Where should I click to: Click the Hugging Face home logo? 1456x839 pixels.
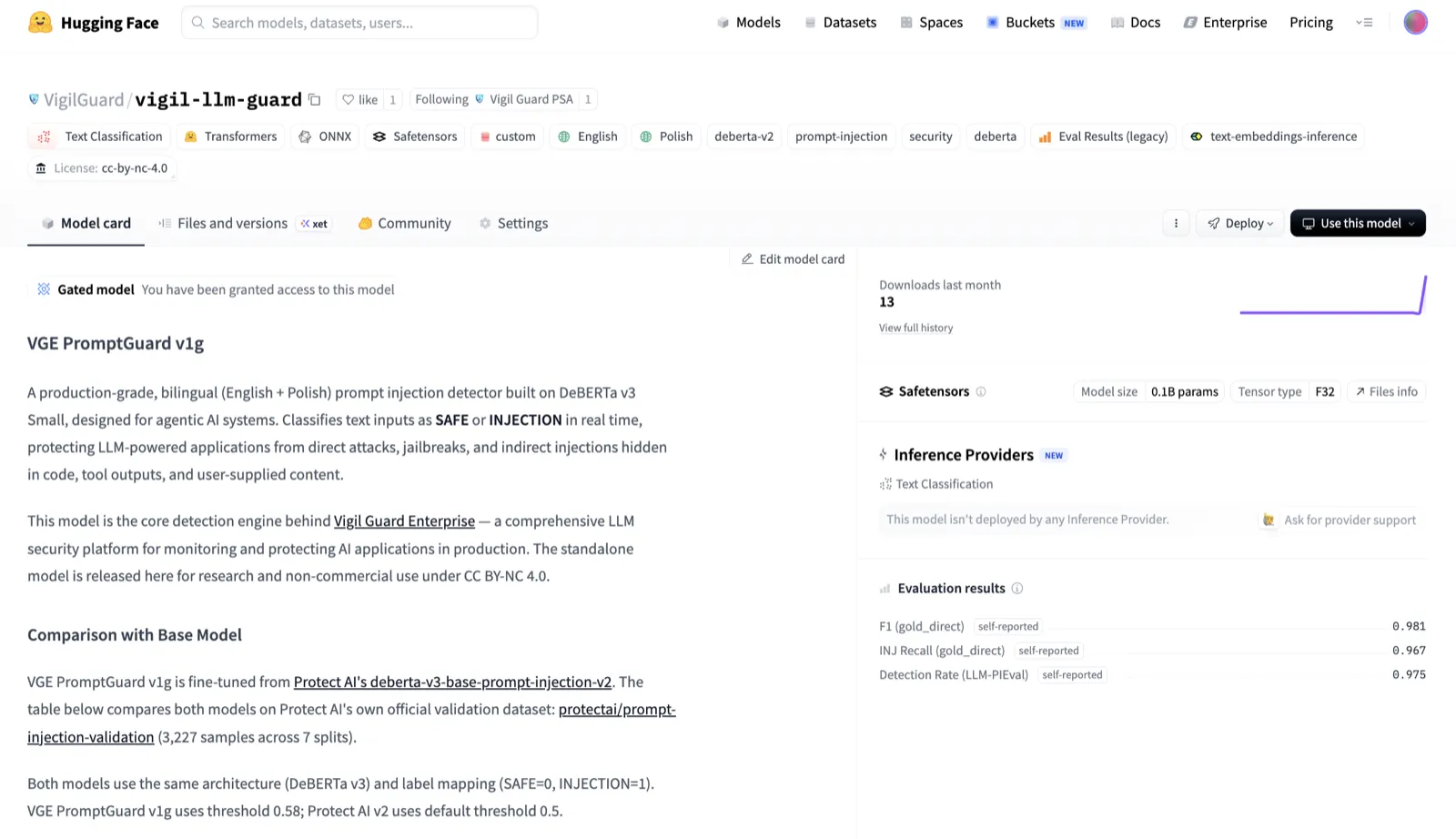click(94, 22)
